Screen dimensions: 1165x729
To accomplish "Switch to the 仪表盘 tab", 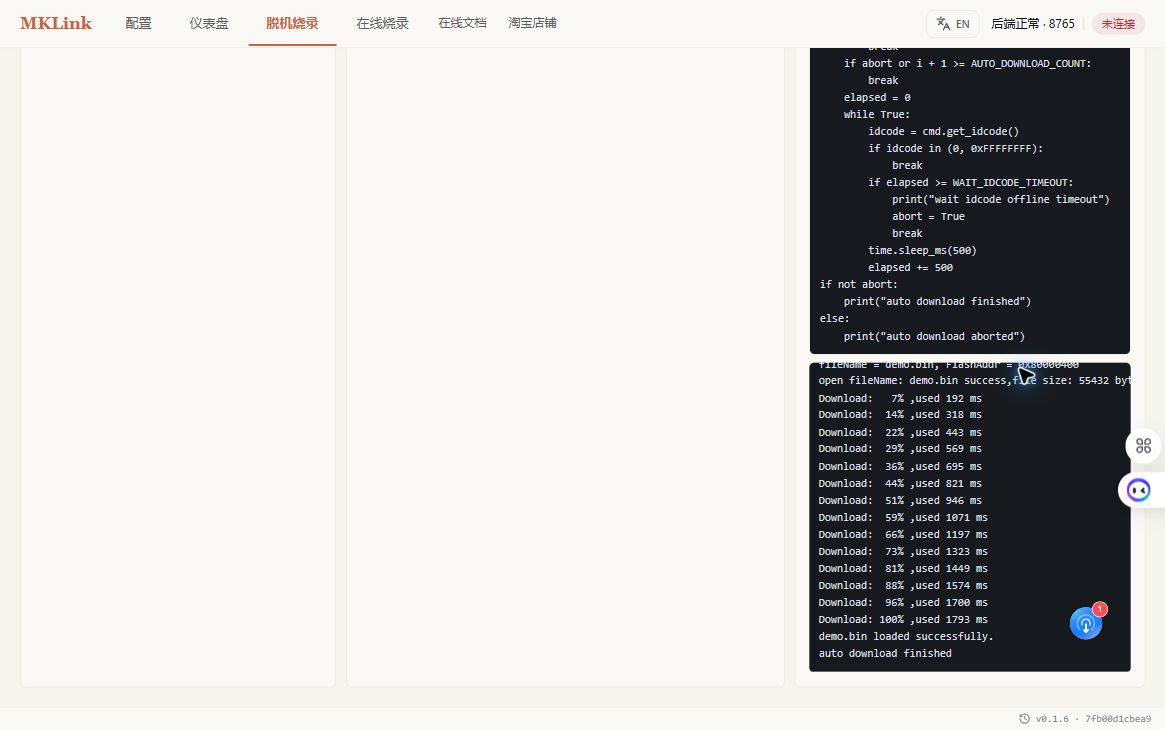I will click(x=209, y=23).
